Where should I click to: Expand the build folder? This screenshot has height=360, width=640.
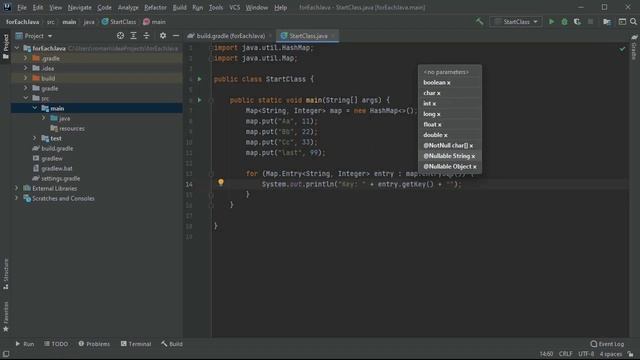[x=26, y=78]
